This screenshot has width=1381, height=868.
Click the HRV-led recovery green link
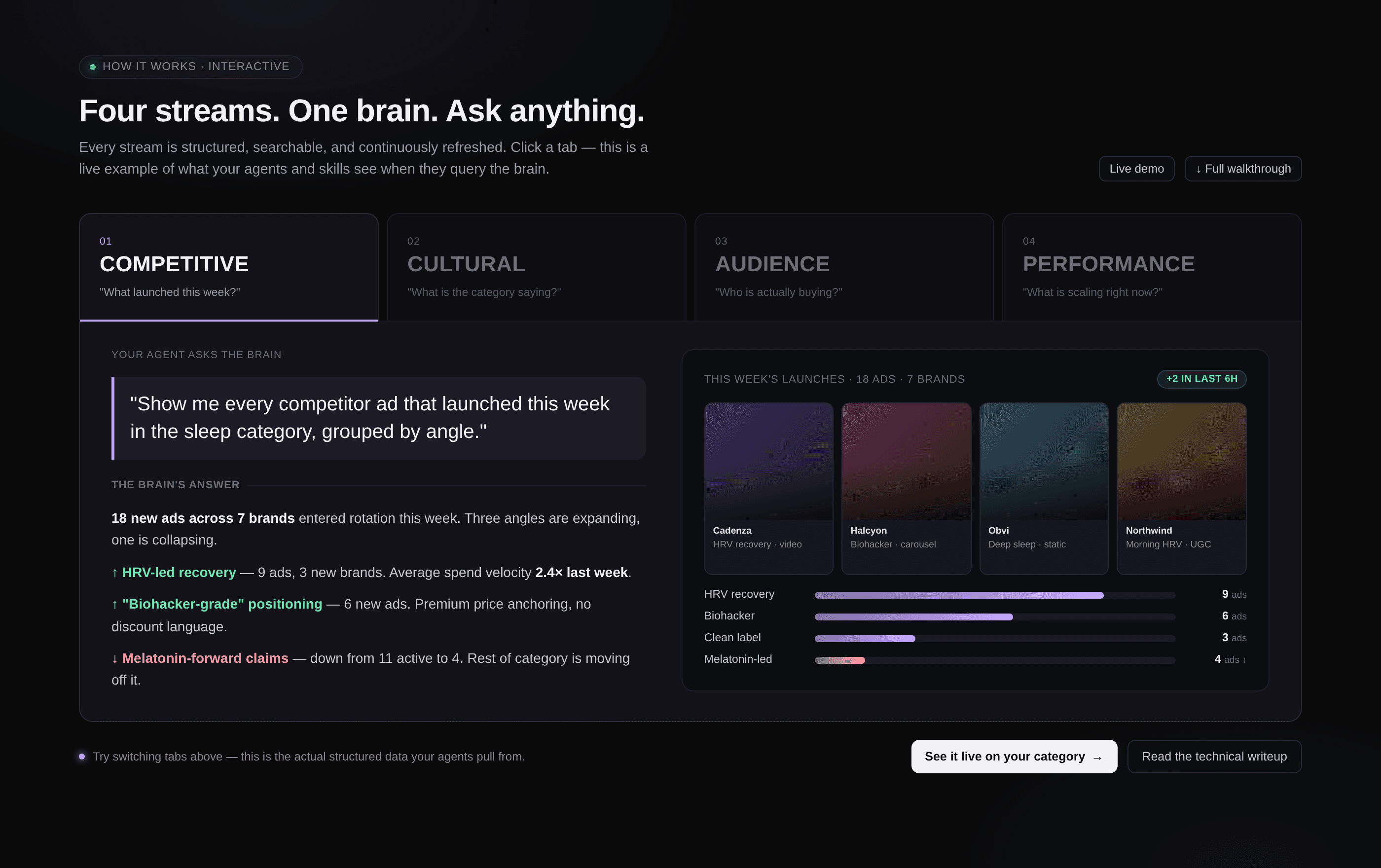(x=179, y=572)
